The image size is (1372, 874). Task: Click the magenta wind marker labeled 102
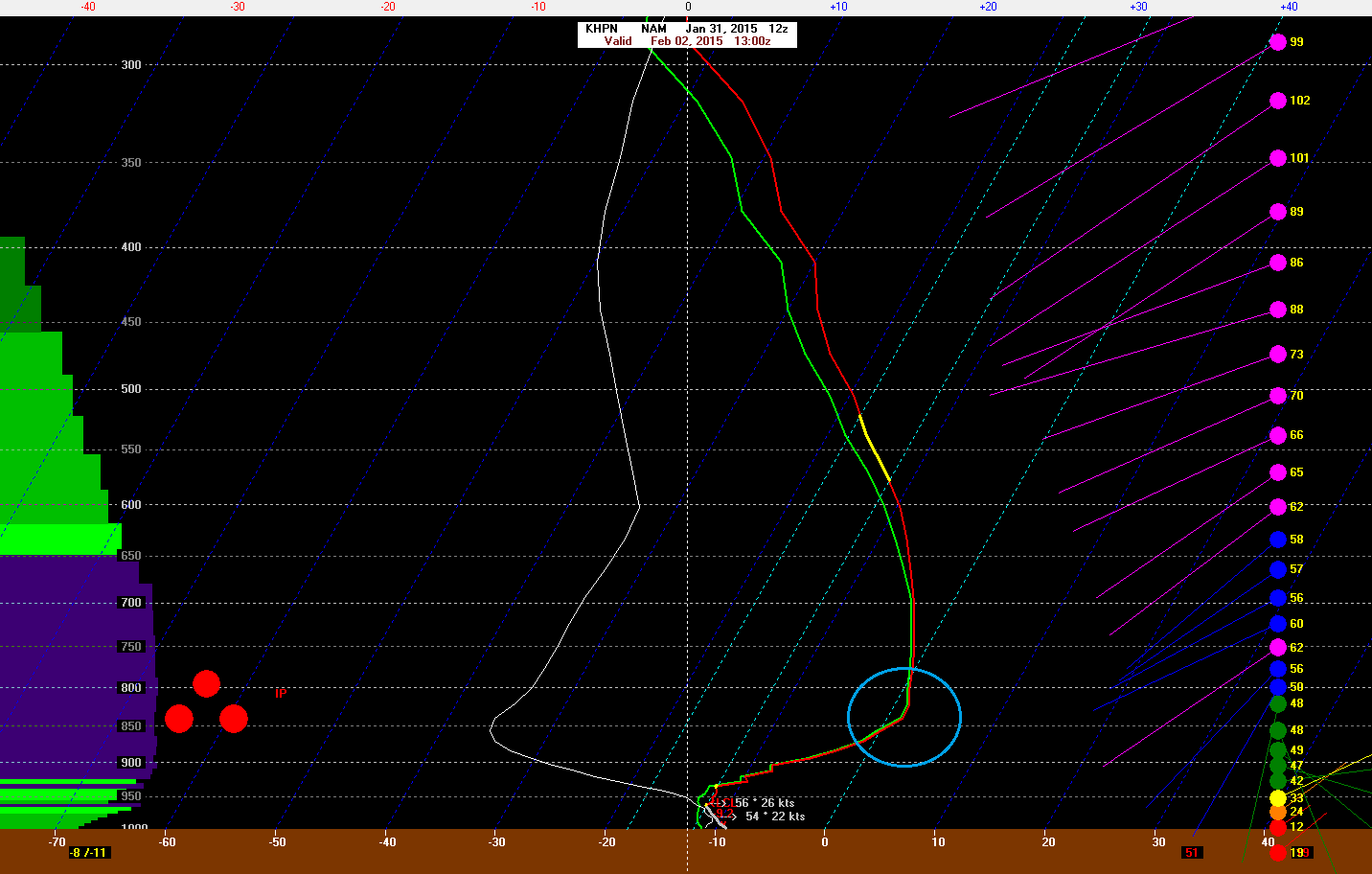pos(1277,101)
